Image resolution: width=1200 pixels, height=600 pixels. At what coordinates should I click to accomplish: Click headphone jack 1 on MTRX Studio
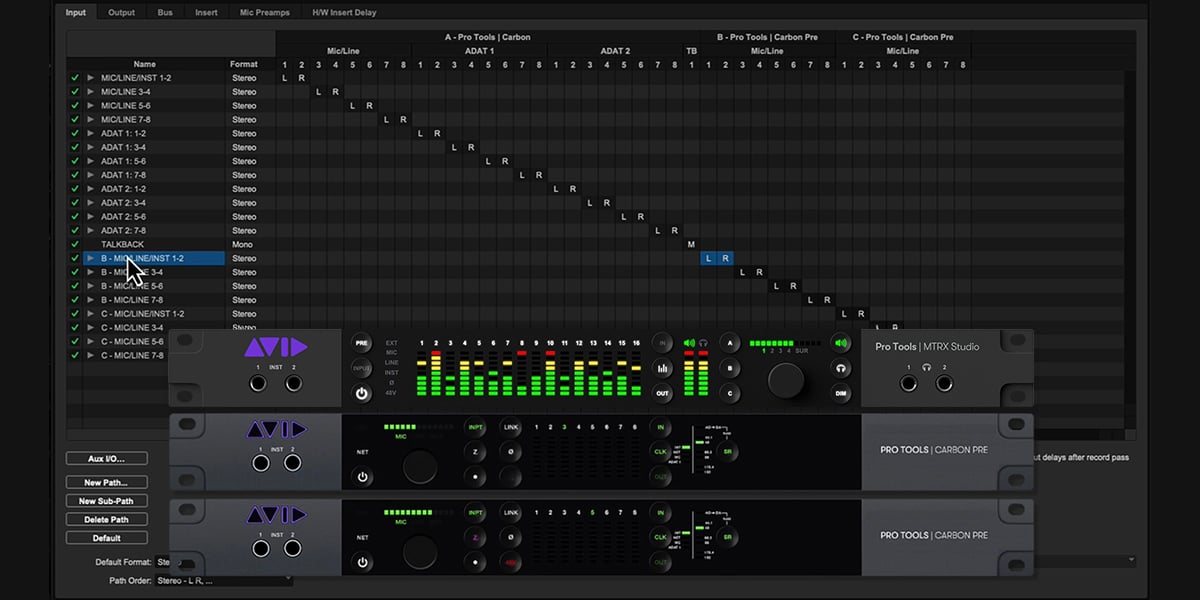coord(909,385)
